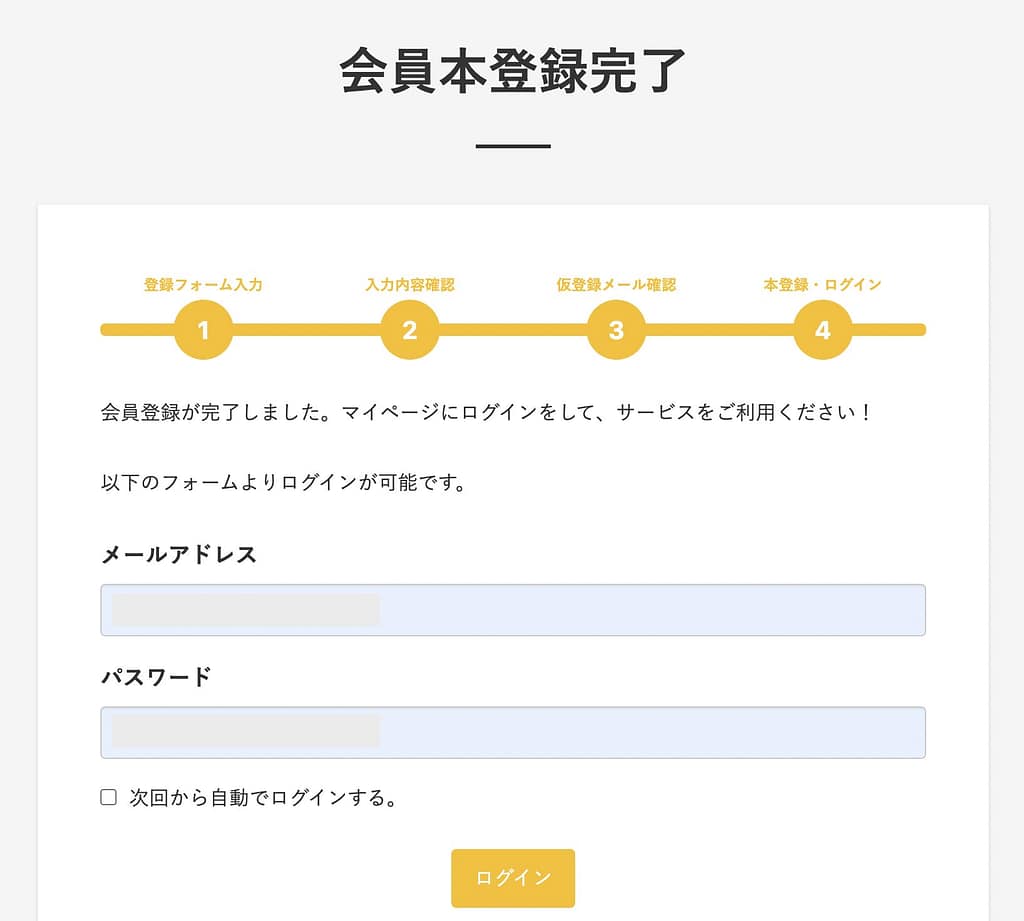
Task: Click step circle 2 in the progress bar
Action: 409,330
